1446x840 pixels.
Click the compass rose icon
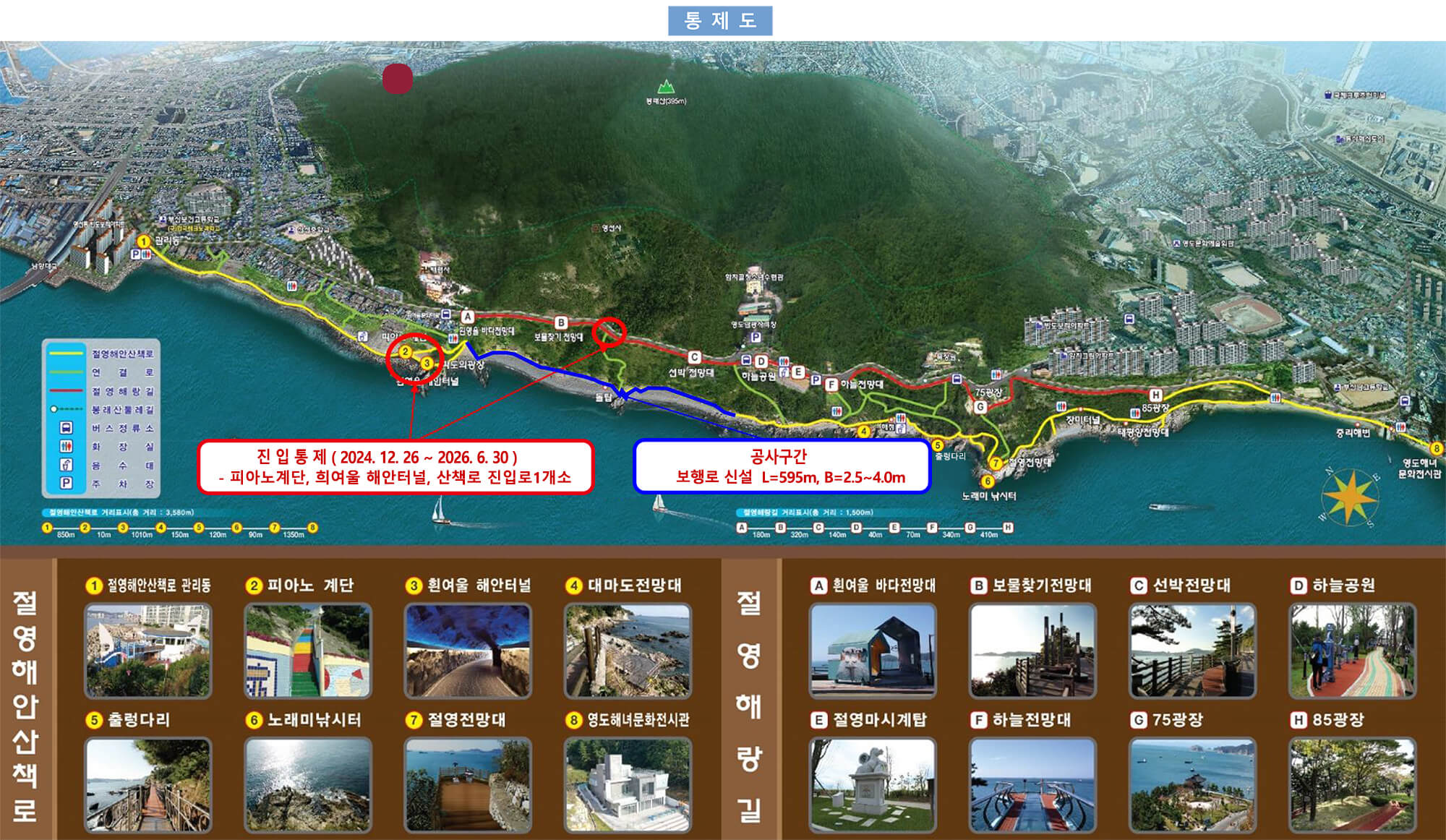tap(1348, 497)
